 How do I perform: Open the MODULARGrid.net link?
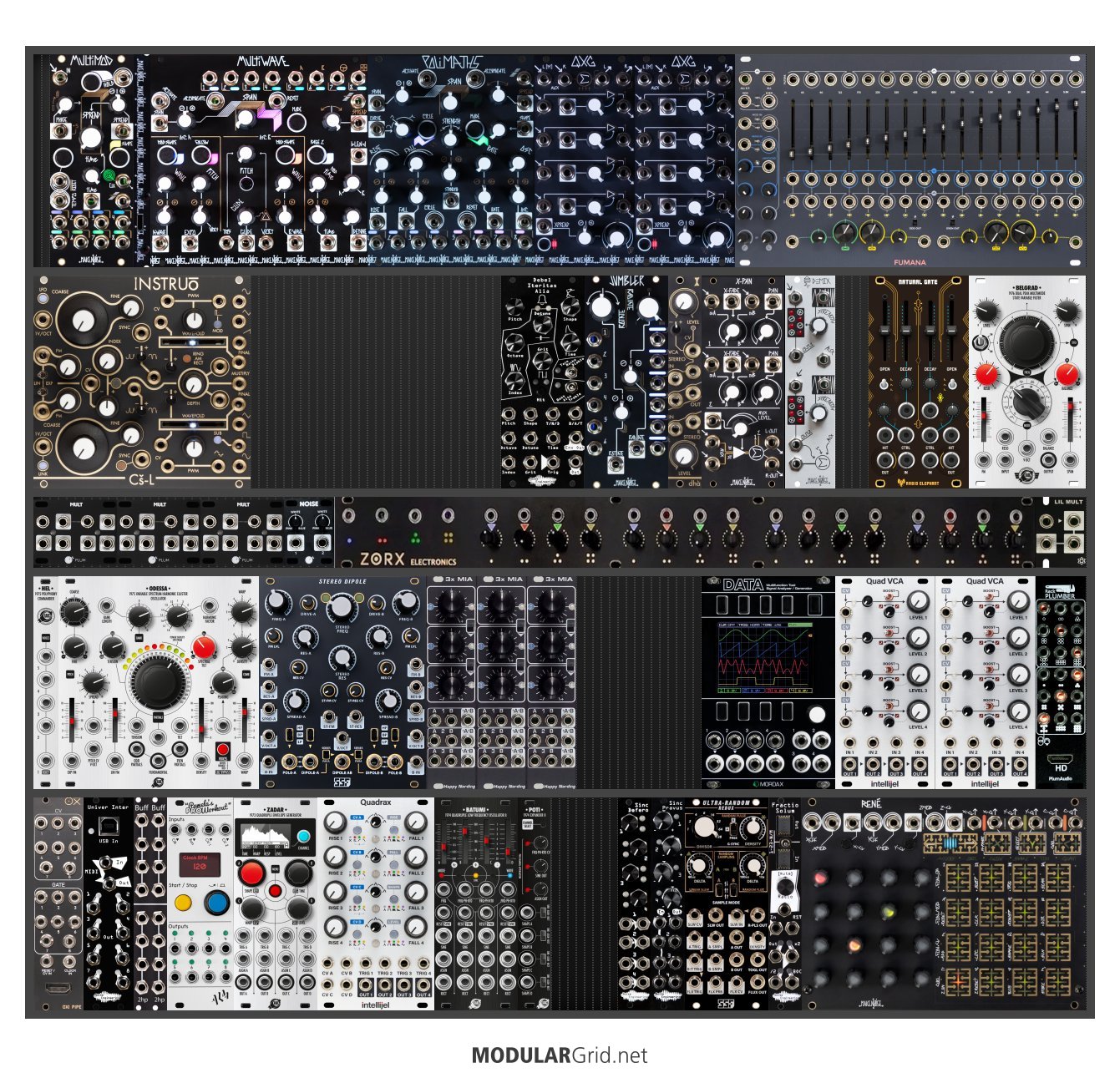point(560,1055)
